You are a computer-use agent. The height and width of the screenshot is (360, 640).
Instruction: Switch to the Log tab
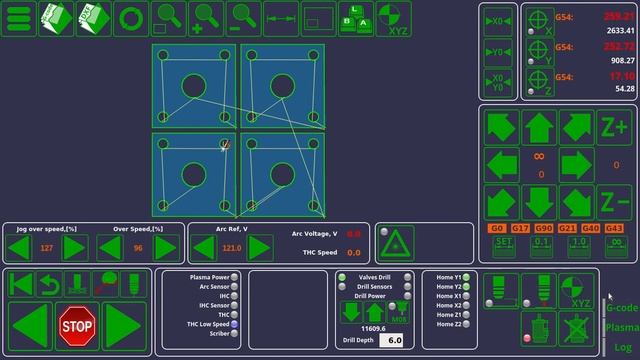[623, 348]
